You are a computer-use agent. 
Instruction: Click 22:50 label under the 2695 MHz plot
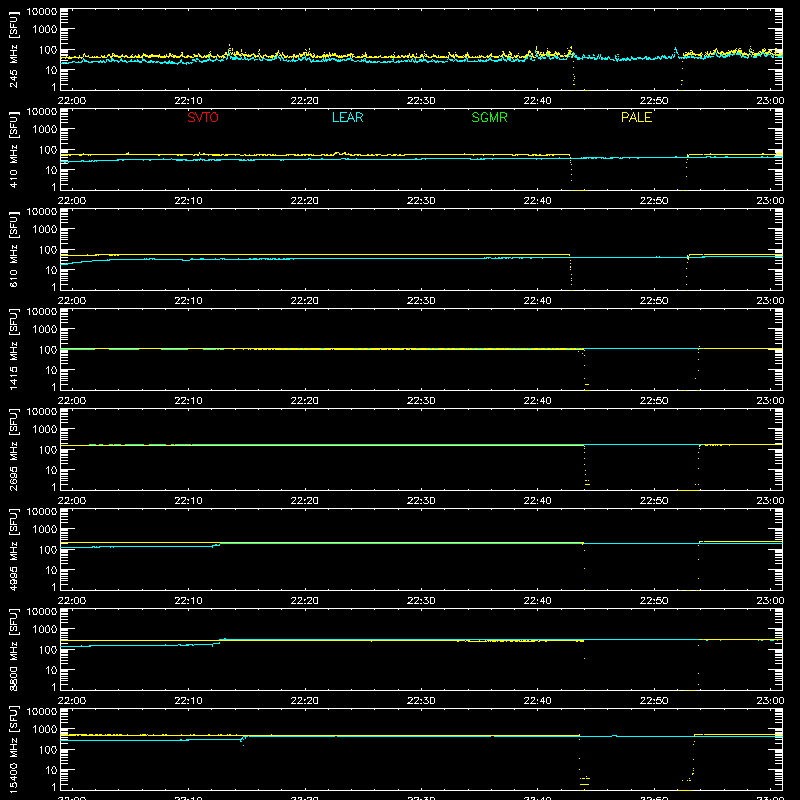coord(654,501)
